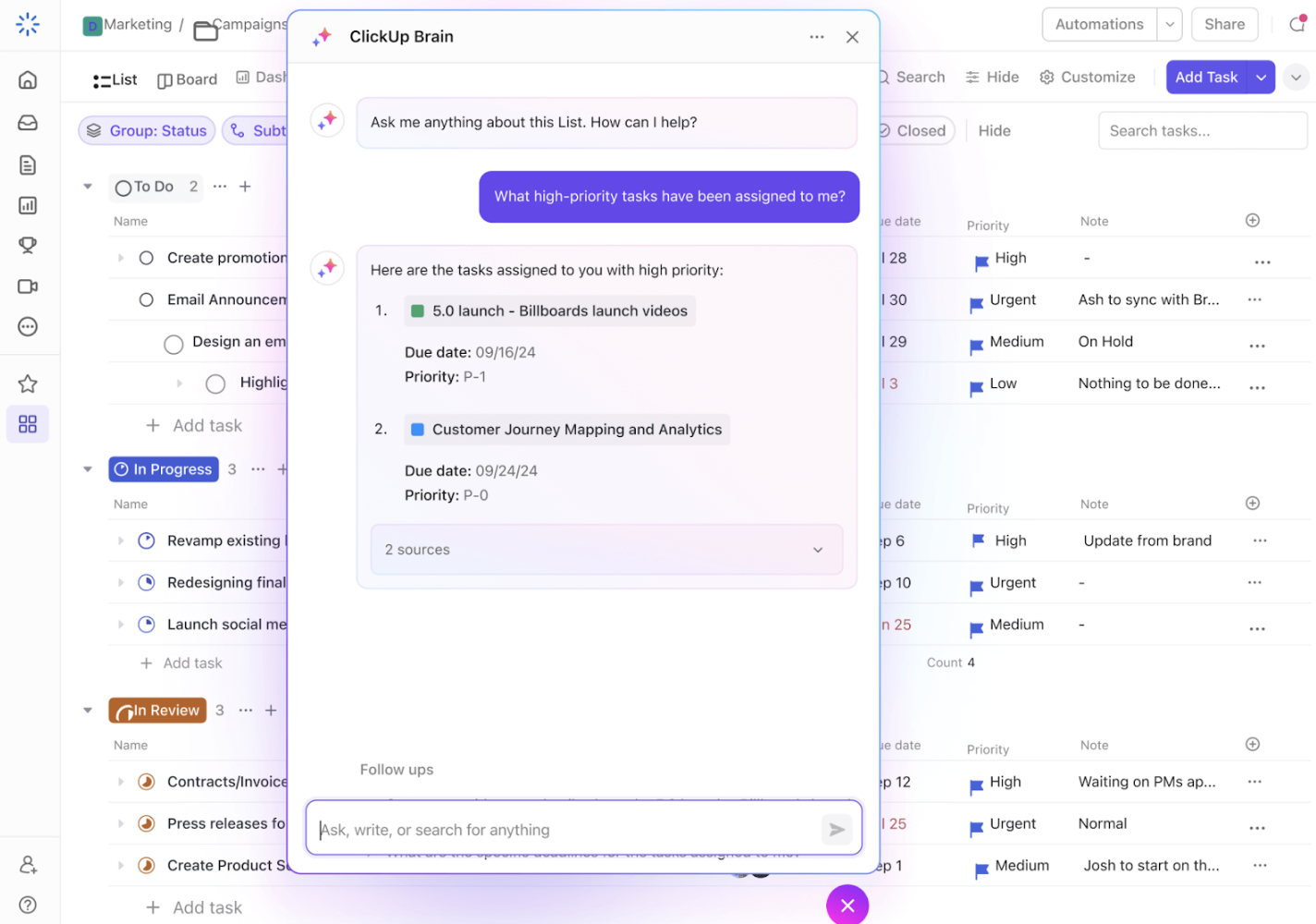Click the collapse chevron beside Add Task
This screenshot has height=924, width=1316.
click(1296, 78)
